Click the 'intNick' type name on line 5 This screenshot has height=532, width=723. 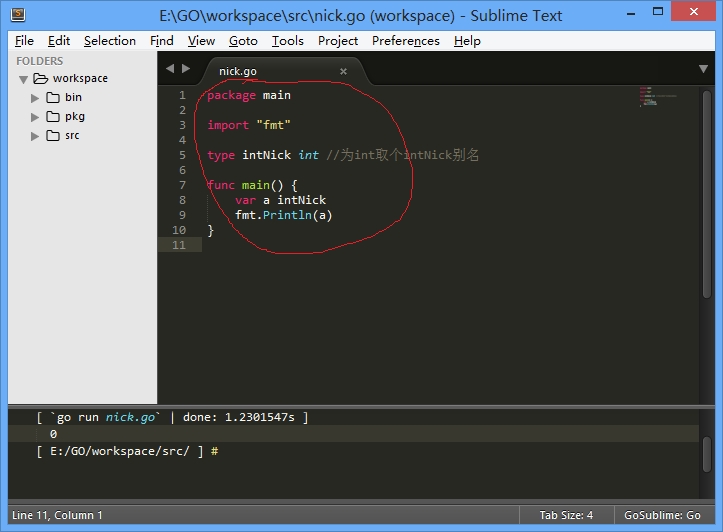[x=267, y=155]
